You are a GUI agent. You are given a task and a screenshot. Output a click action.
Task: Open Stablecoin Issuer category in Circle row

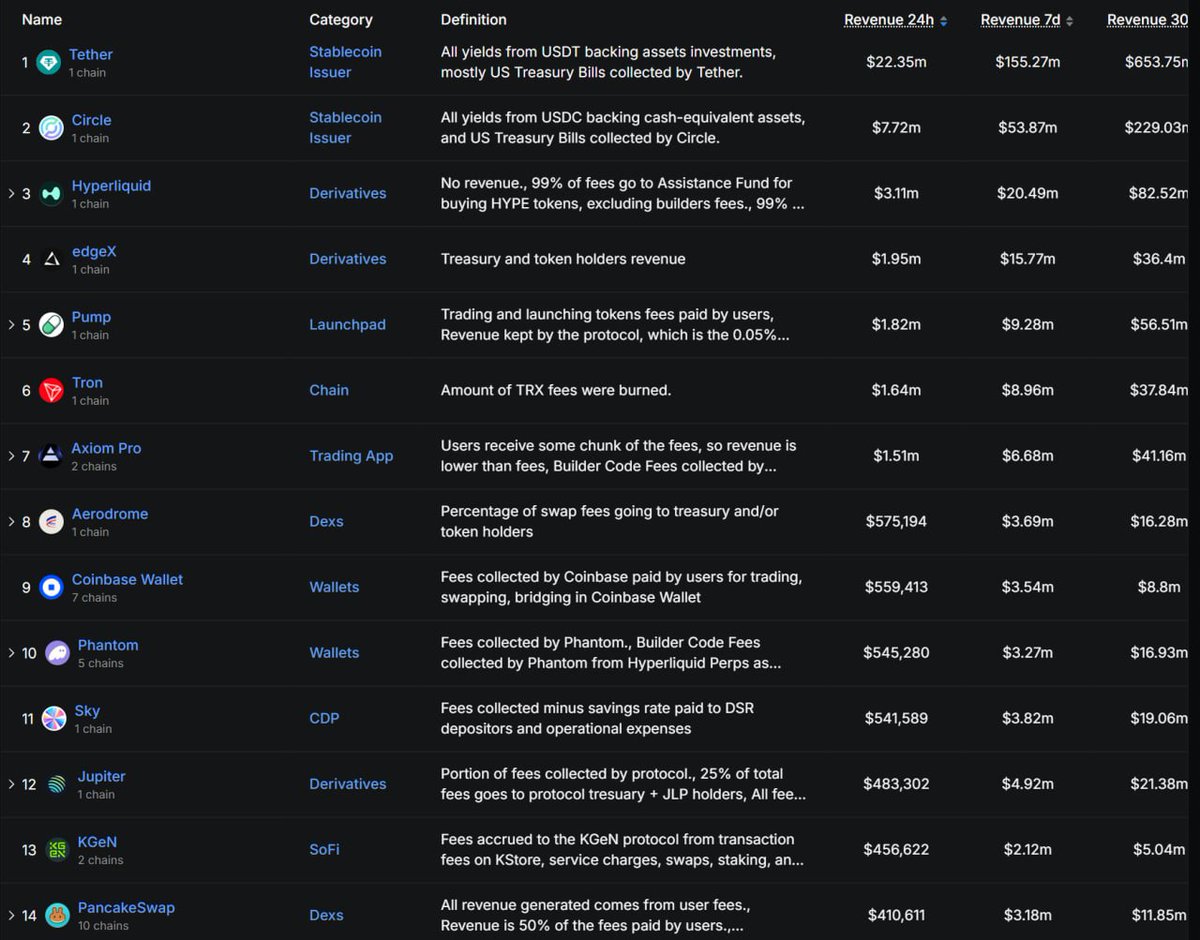click(x=345, y=128)
